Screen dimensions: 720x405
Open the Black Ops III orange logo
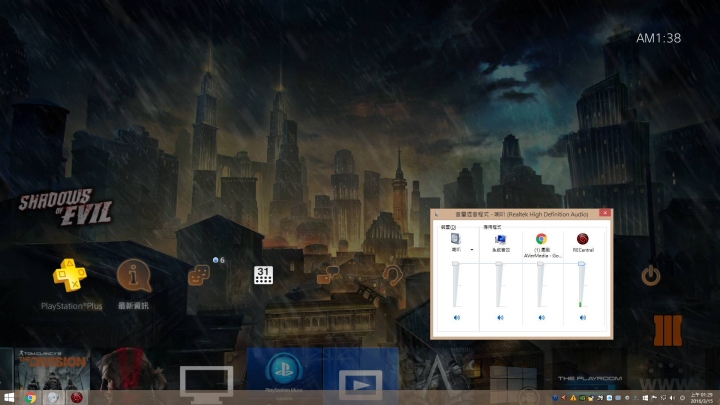668,330
